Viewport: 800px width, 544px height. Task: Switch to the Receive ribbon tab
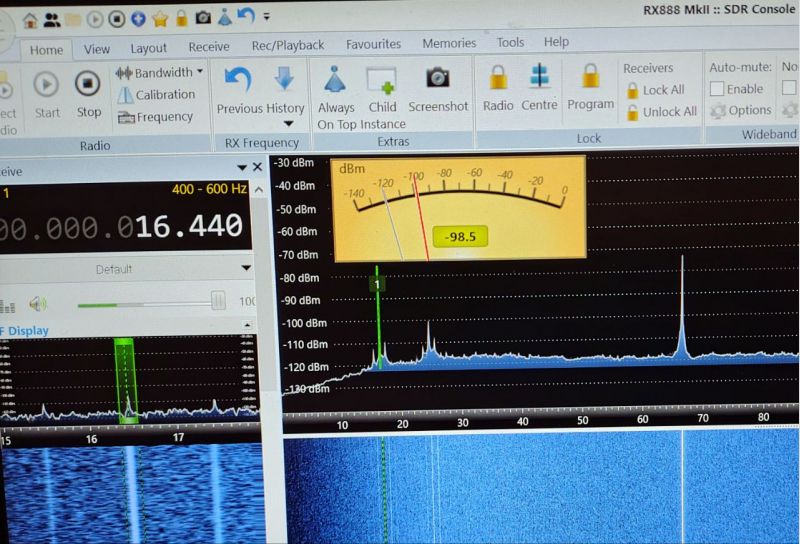(208, 46)
